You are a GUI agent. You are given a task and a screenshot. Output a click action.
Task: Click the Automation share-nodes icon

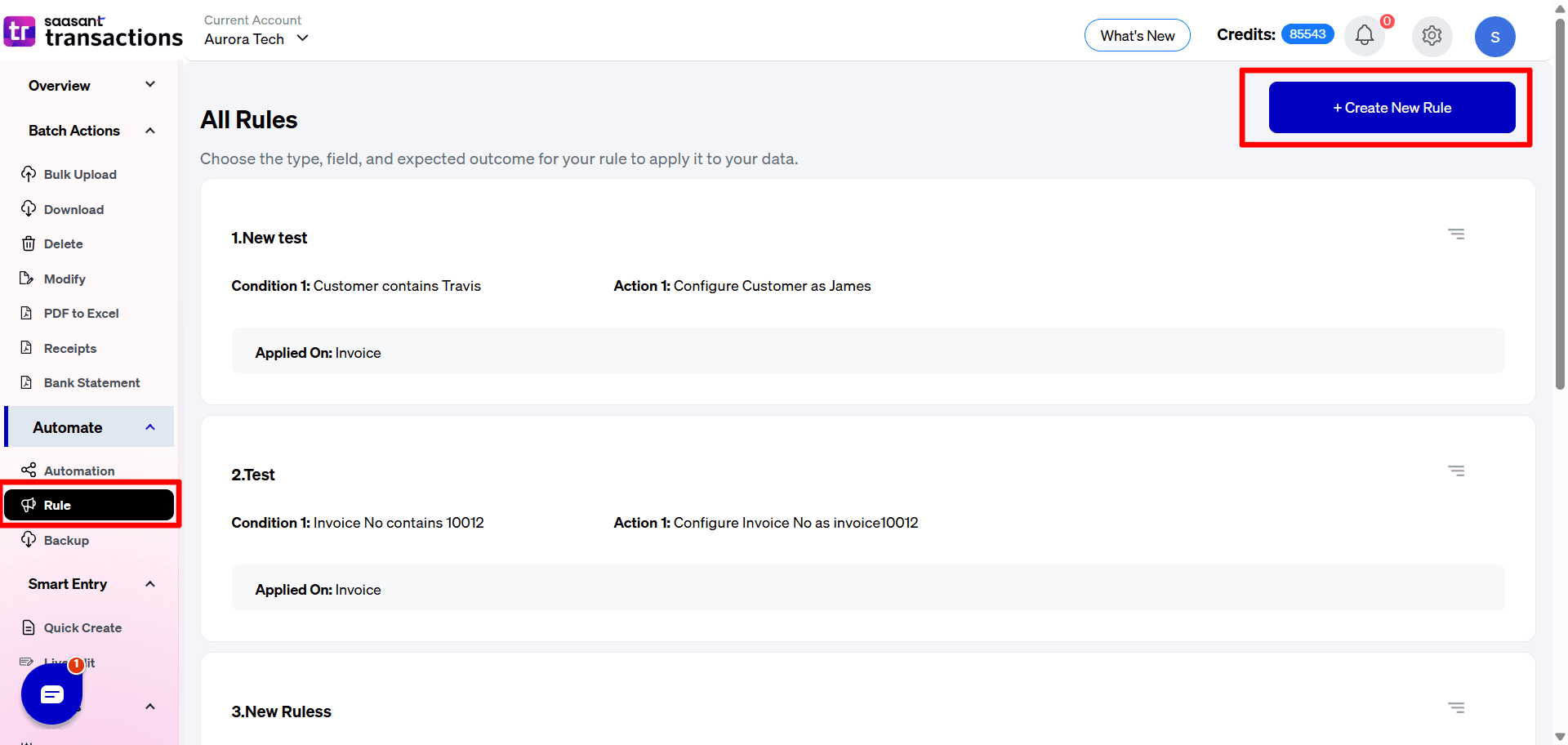[x=29, y=470]
